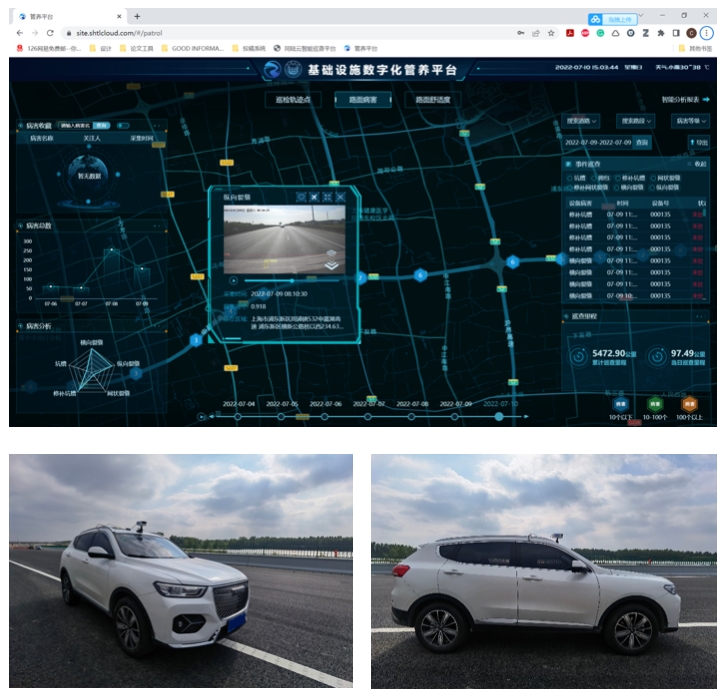Select the 修补坑槽 radio option
725x696 pixels.
click(x=618, y=178)
